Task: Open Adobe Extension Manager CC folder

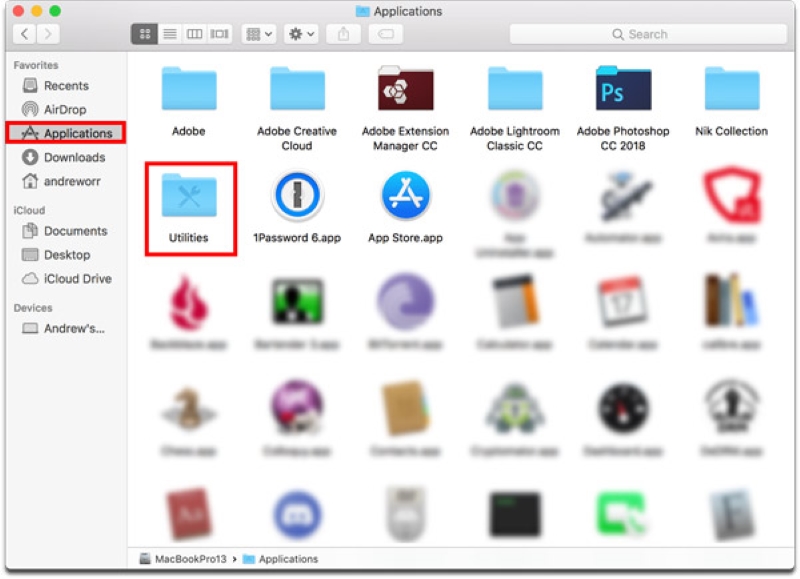Action: [x=406, y=88]
